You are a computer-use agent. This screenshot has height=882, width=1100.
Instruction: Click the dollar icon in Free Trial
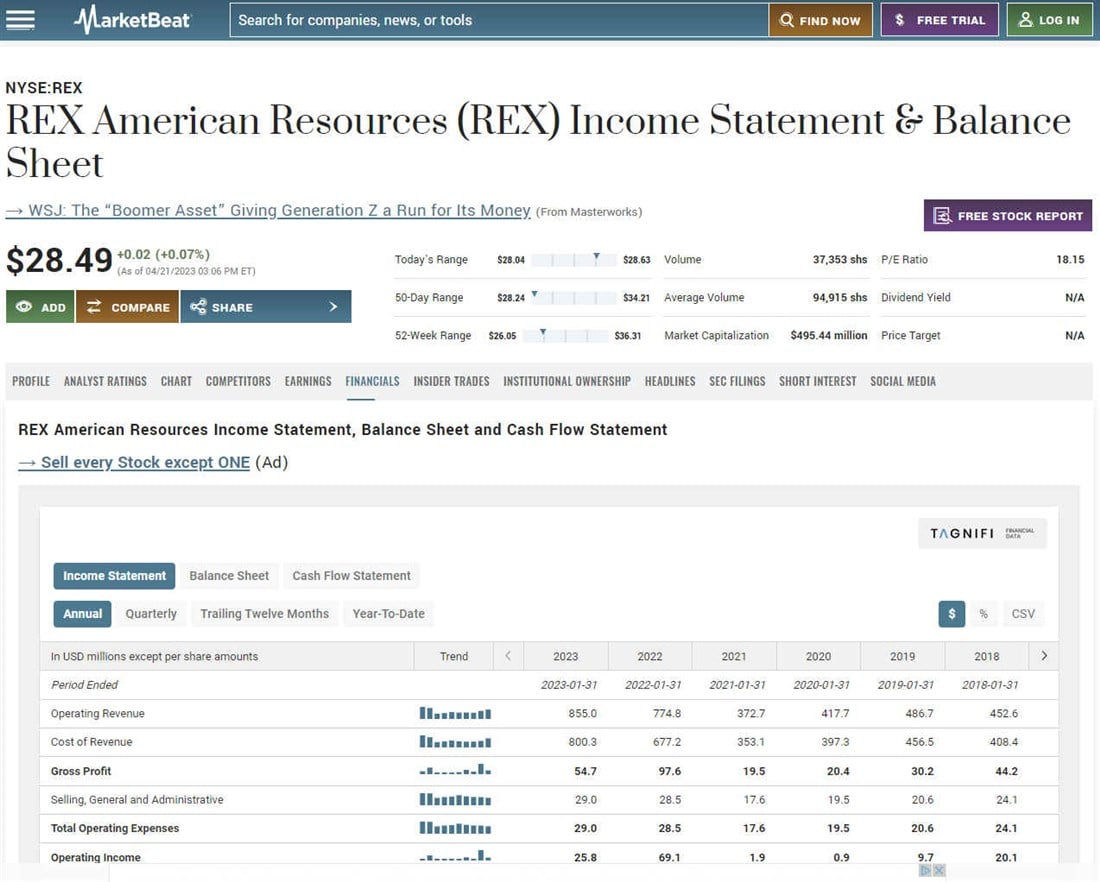click(900, 20)
